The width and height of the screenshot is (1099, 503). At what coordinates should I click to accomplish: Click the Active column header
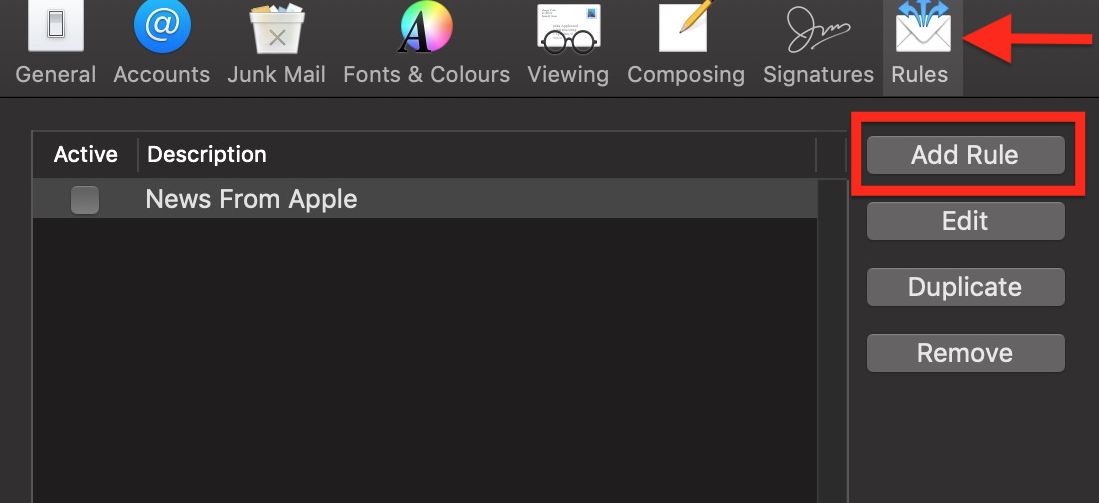point(85,155)
